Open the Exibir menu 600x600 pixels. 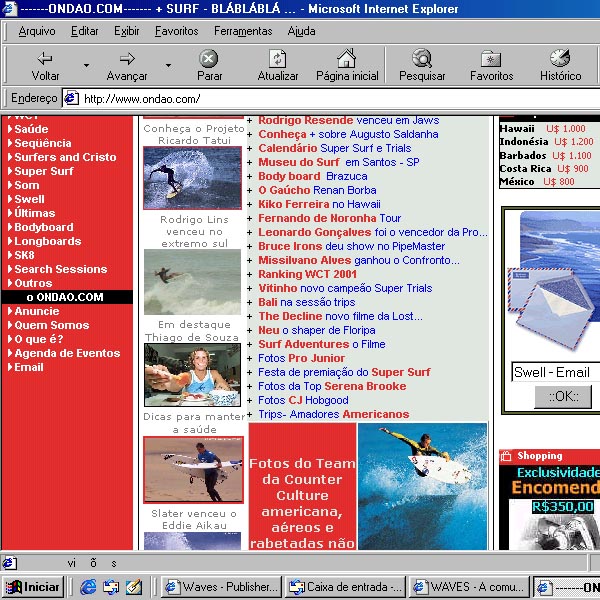pos(127,31)
